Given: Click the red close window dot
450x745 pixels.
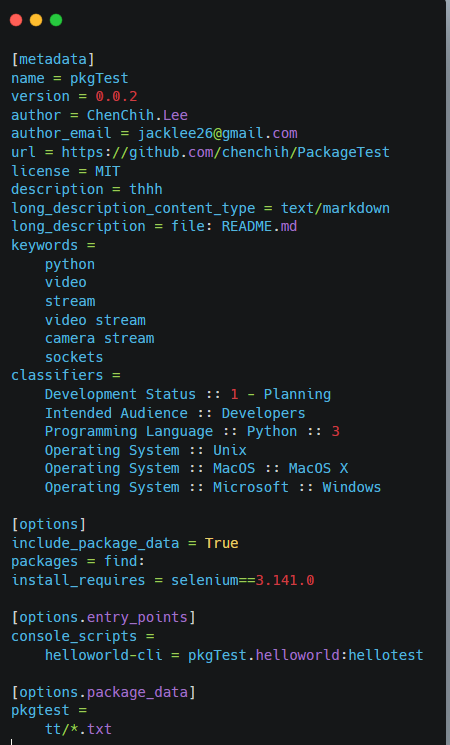Looking at the screenshot, I should coord(16,20).
